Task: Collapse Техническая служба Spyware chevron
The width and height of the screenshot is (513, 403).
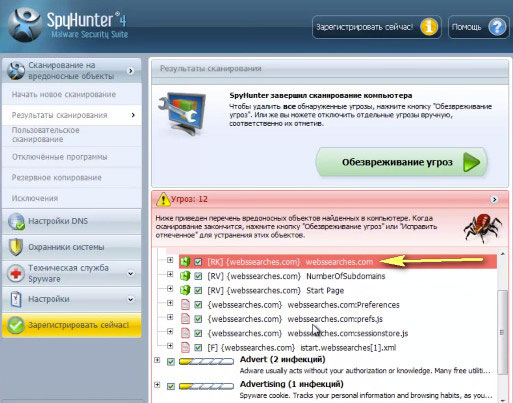Action: 131,274
